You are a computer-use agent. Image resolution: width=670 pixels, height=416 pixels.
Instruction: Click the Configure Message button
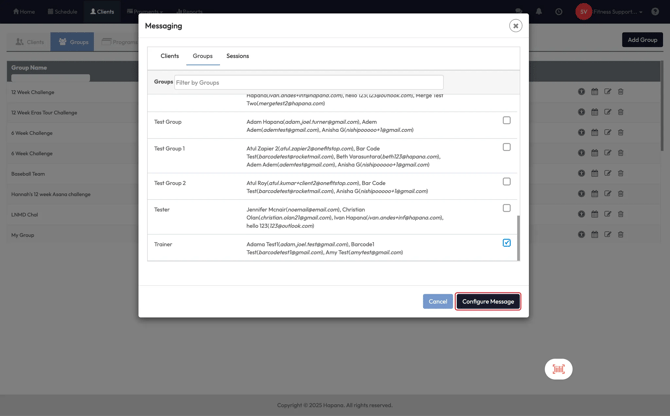[488, 301]
